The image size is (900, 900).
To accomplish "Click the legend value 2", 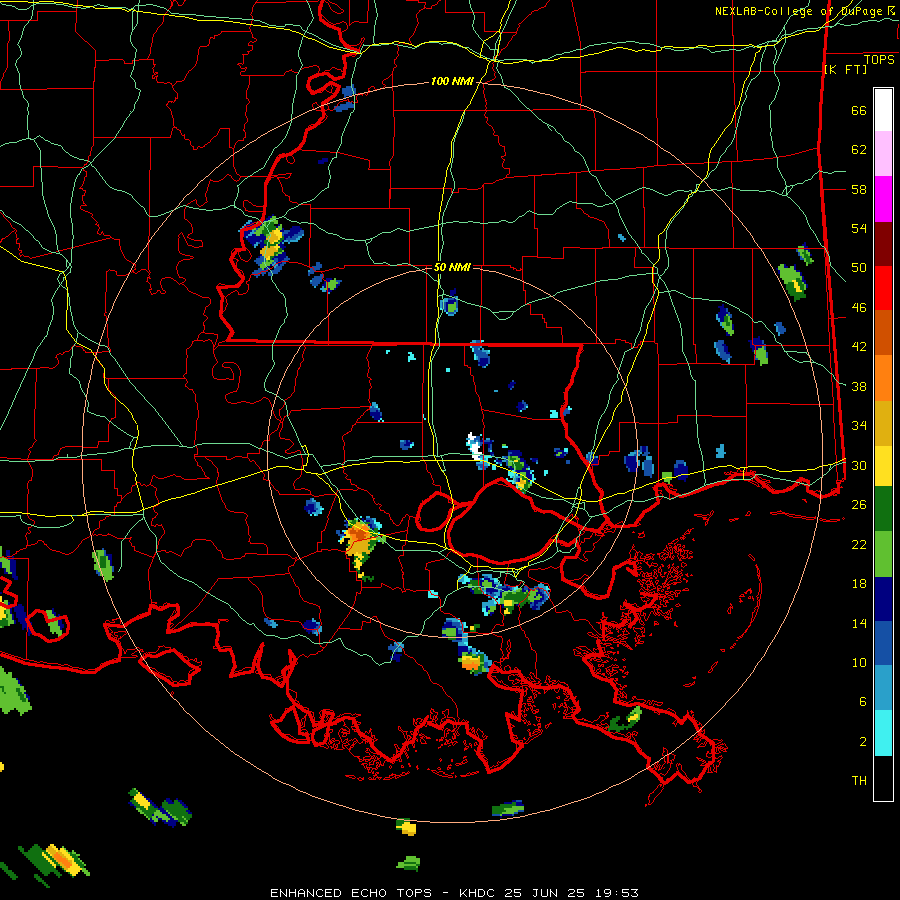I will tap(863, 742).
